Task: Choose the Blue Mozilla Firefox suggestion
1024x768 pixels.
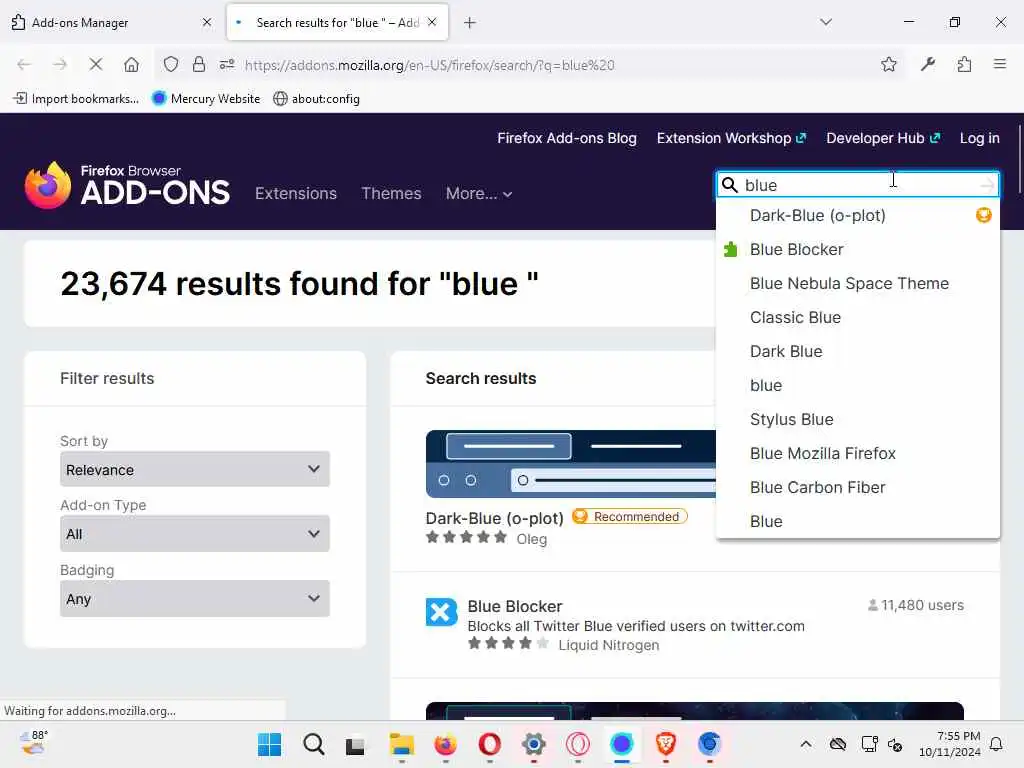Action: 857,453
